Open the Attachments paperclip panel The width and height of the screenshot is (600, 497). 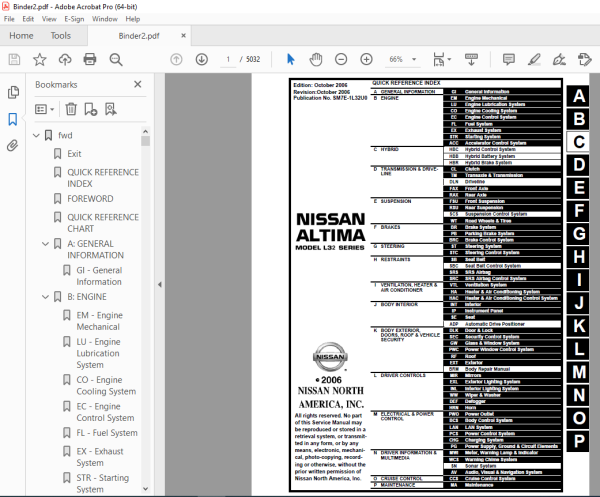13,146
